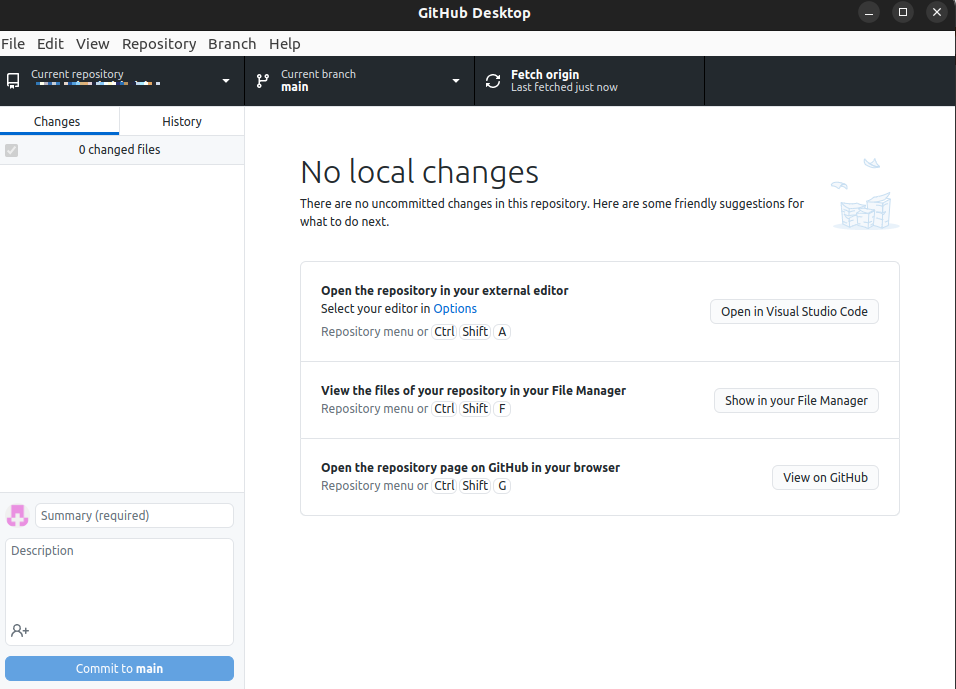Click the Commit to main button

[x=120, y=668]
